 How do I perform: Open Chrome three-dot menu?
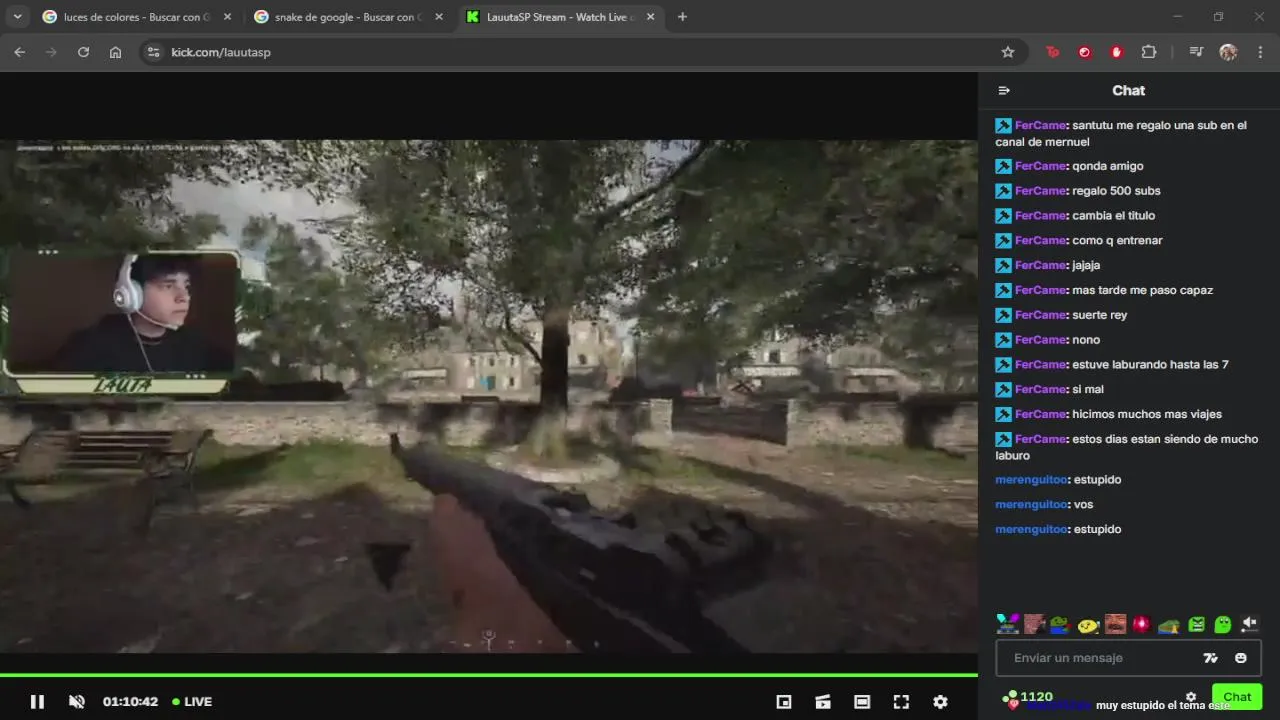(1259, 52)
